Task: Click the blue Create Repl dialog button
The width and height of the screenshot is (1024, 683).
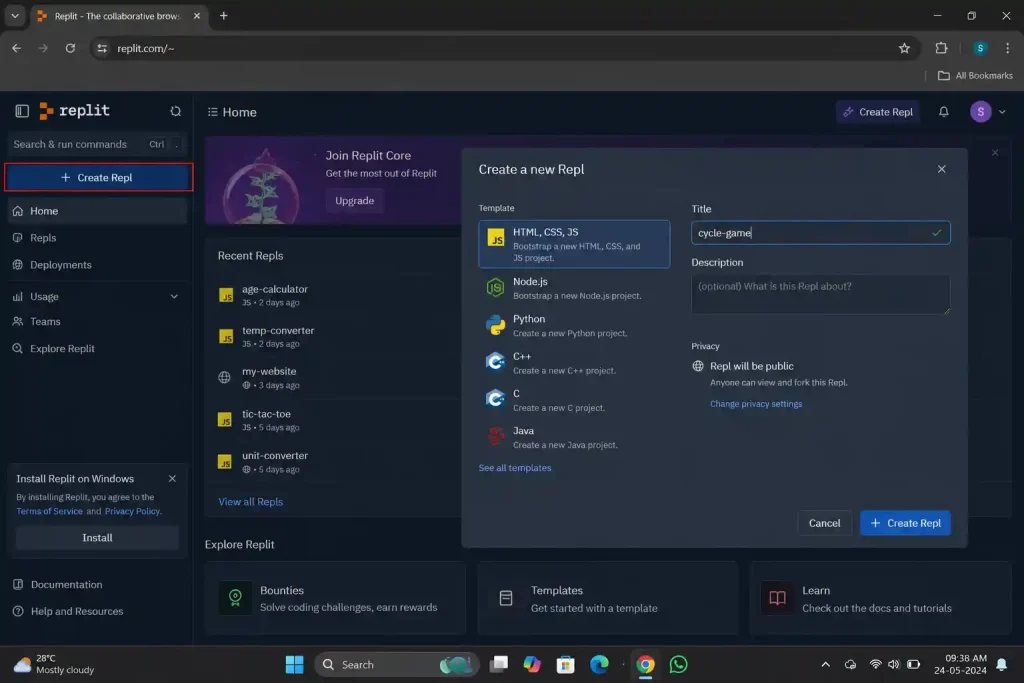Action: coord(904,523)
